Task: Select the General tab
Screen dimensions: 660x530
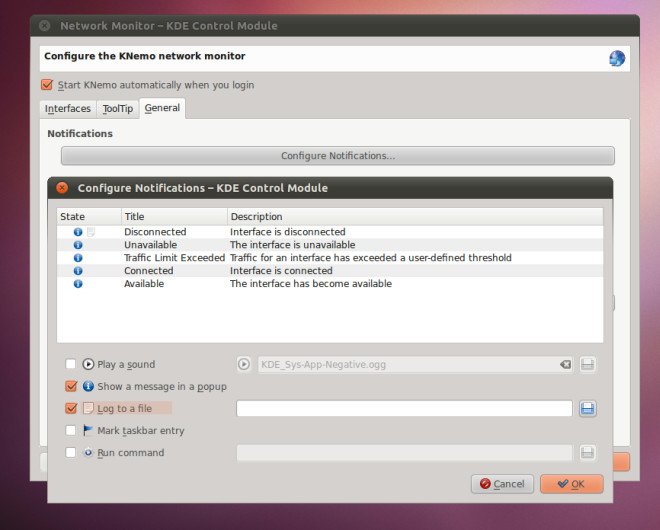Action: (162, 108)
